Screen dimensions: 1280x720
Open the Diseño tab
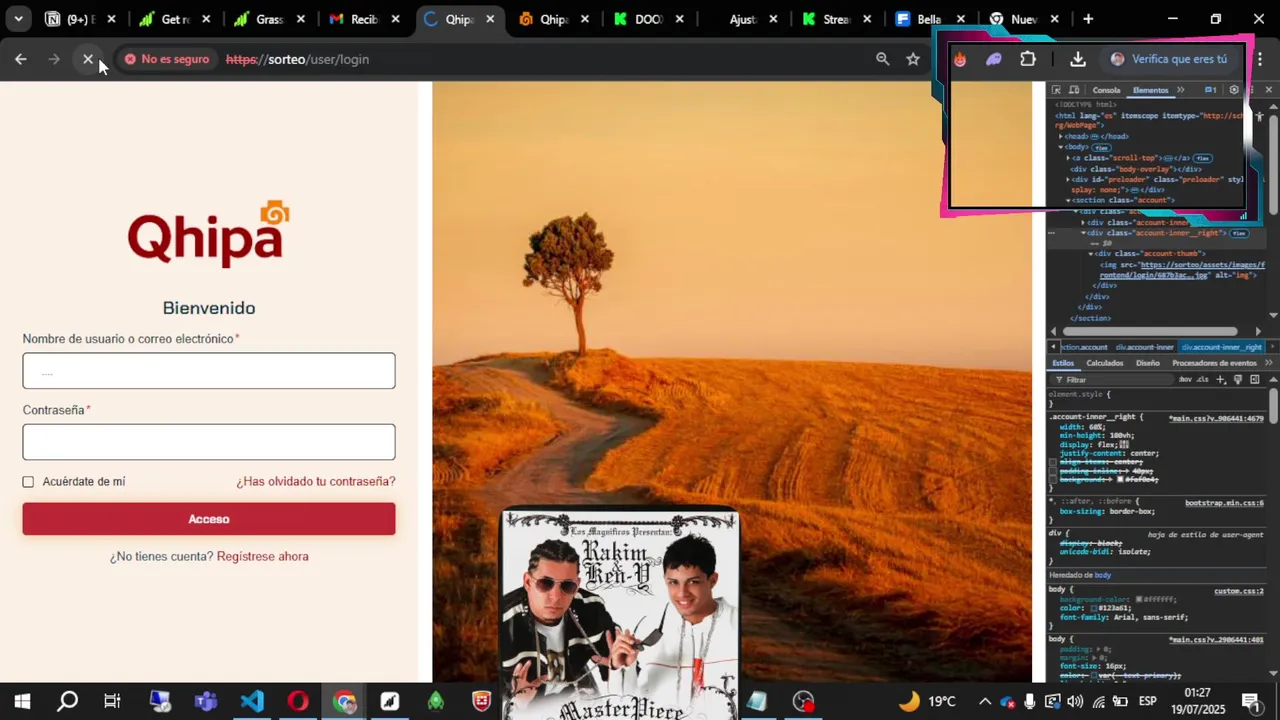(1148, 363)
